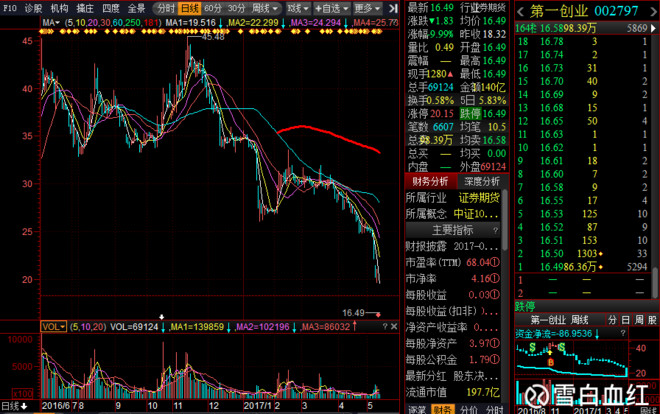This screenshot has width=660, height=414.
Task: Click the collapse-right arrow icon in toolbar
Action: click(393, 8)
